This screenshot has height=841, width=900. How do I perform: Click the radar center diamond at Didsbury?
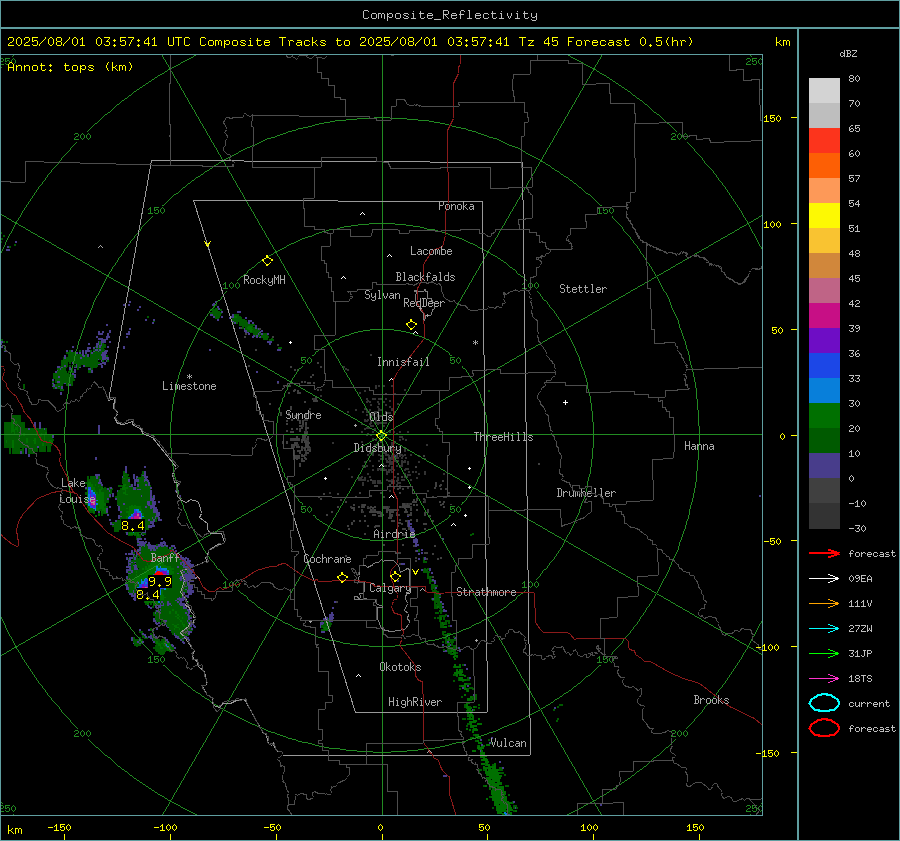(x=381, y=436)
